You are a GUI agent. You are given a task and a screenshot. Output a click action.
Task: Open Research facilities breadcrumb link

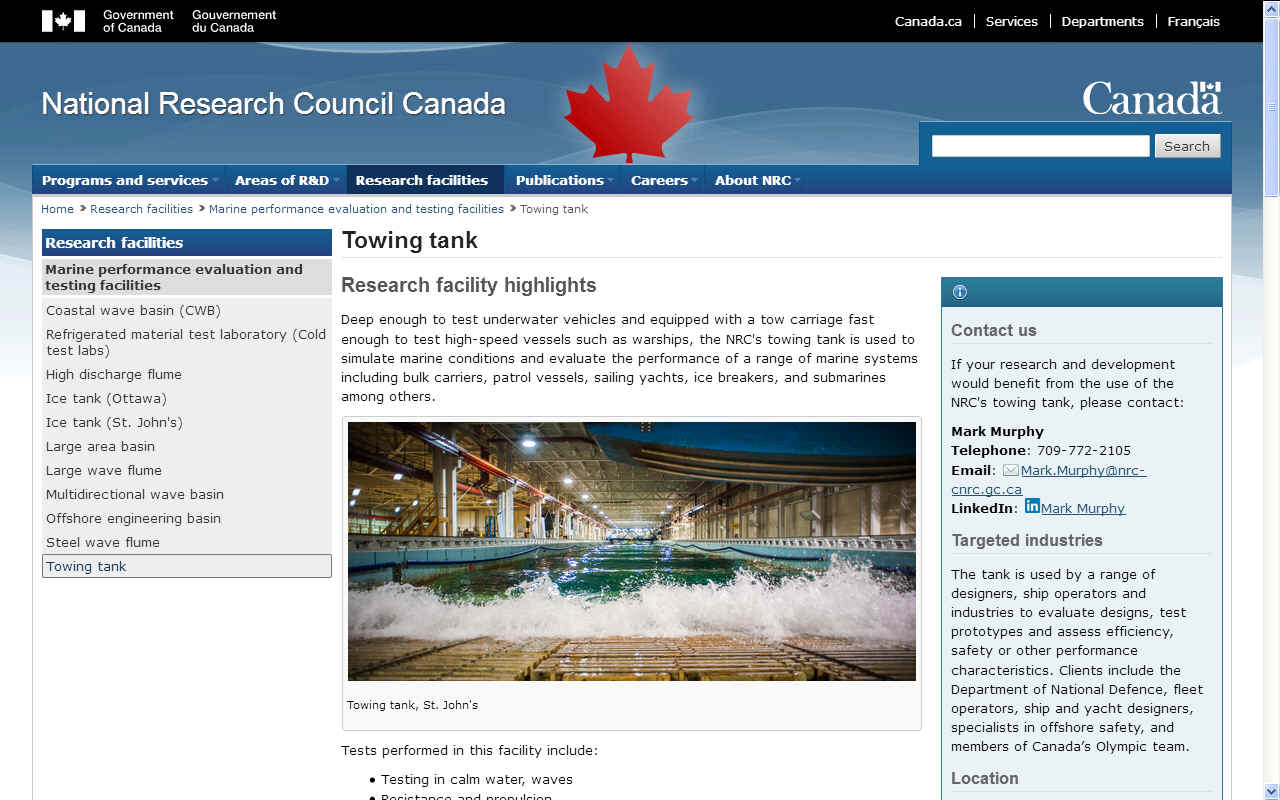pyautogui.click(x=141, y=209)
